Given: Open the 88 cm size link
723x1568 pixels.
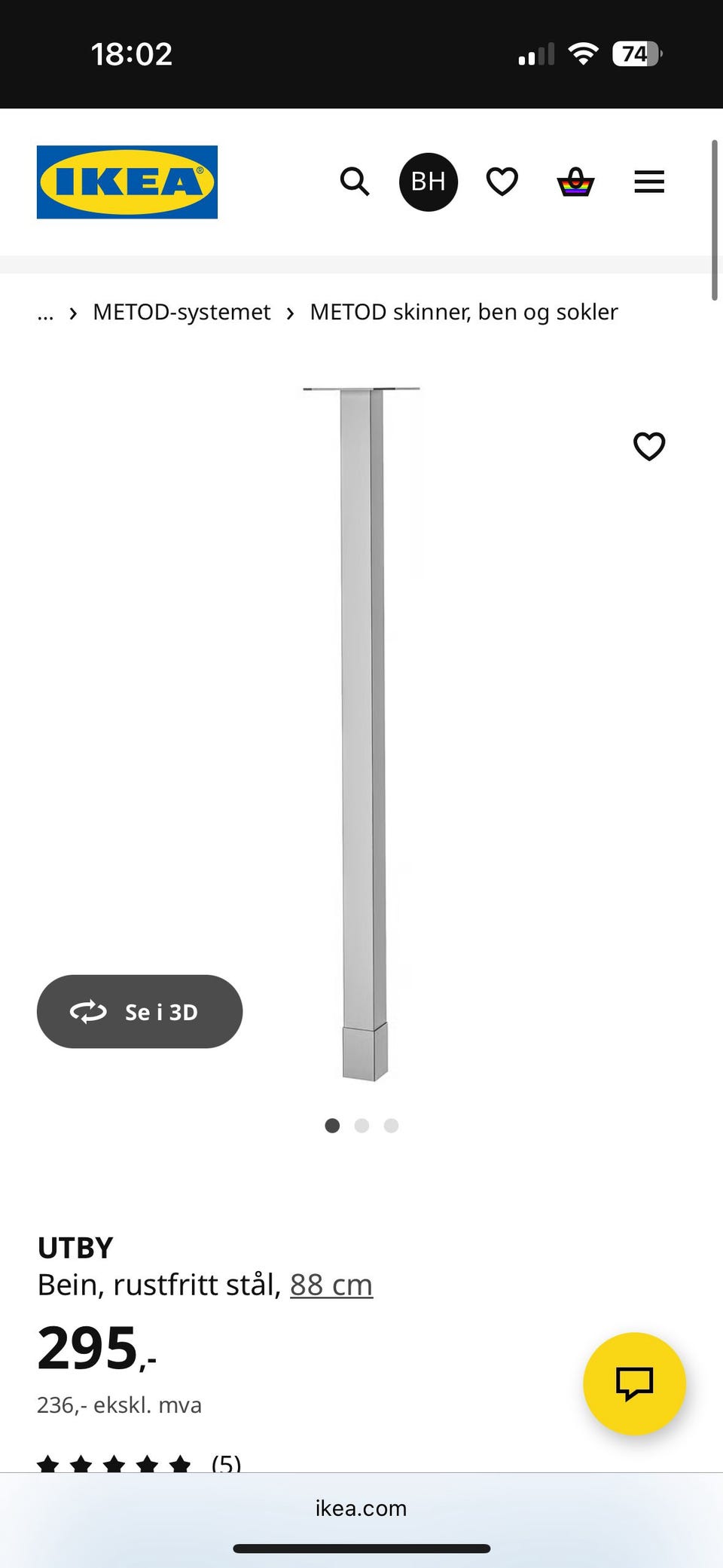Looking at the screenshot, I should (331, 1285).
